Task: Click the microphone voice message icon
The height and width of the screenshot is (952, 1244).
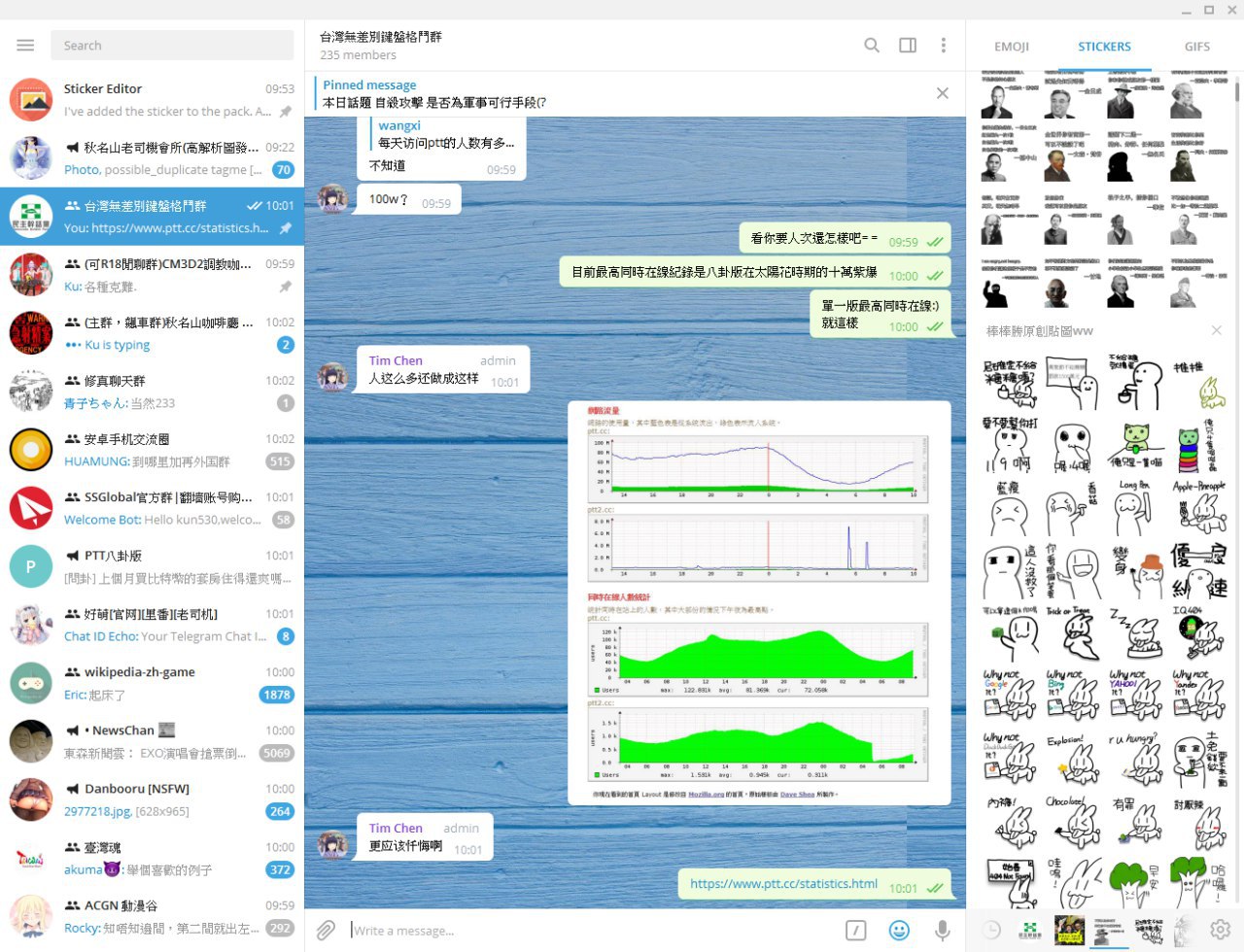Action: (x=942, y=930)
